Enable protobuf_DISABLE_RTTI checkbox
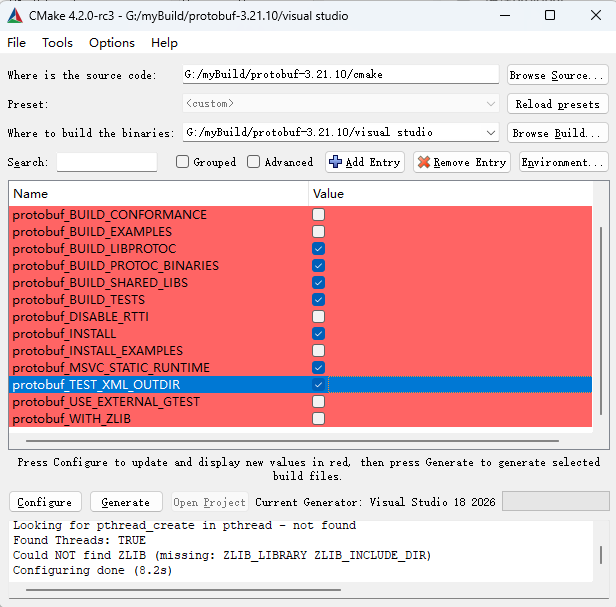 318,316
